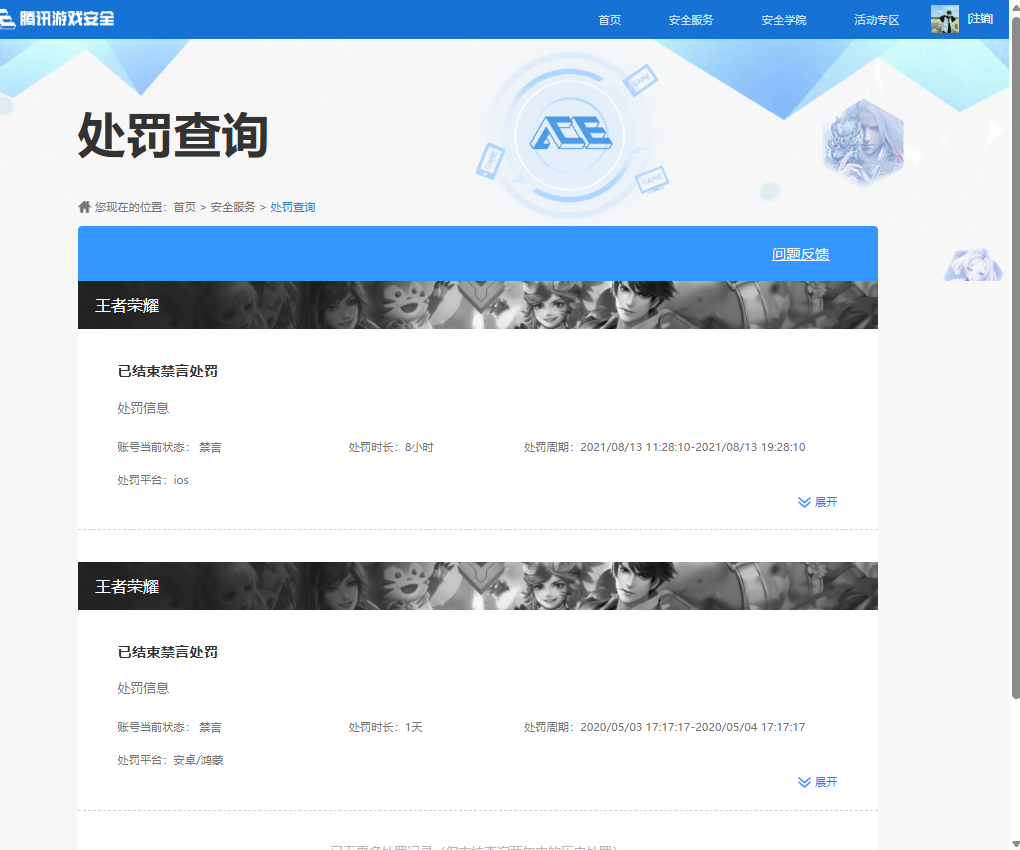Click the first 已结束禁言处罚 heading
This screenshot has width=1020, height=850.
click(x=168, y=371)
